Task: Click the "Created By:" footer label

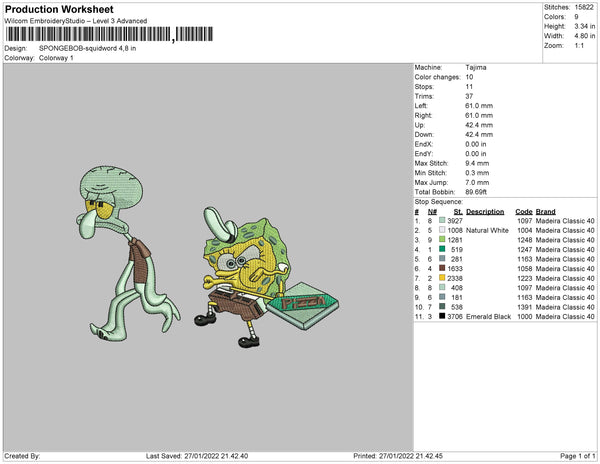Action: click(x=22, y=456)
